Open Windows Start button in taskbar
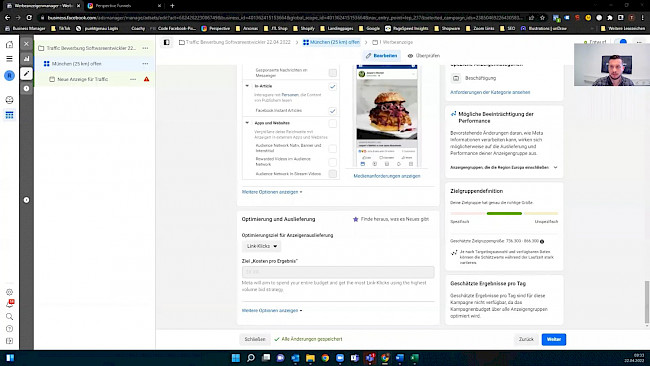 point(235,358)
